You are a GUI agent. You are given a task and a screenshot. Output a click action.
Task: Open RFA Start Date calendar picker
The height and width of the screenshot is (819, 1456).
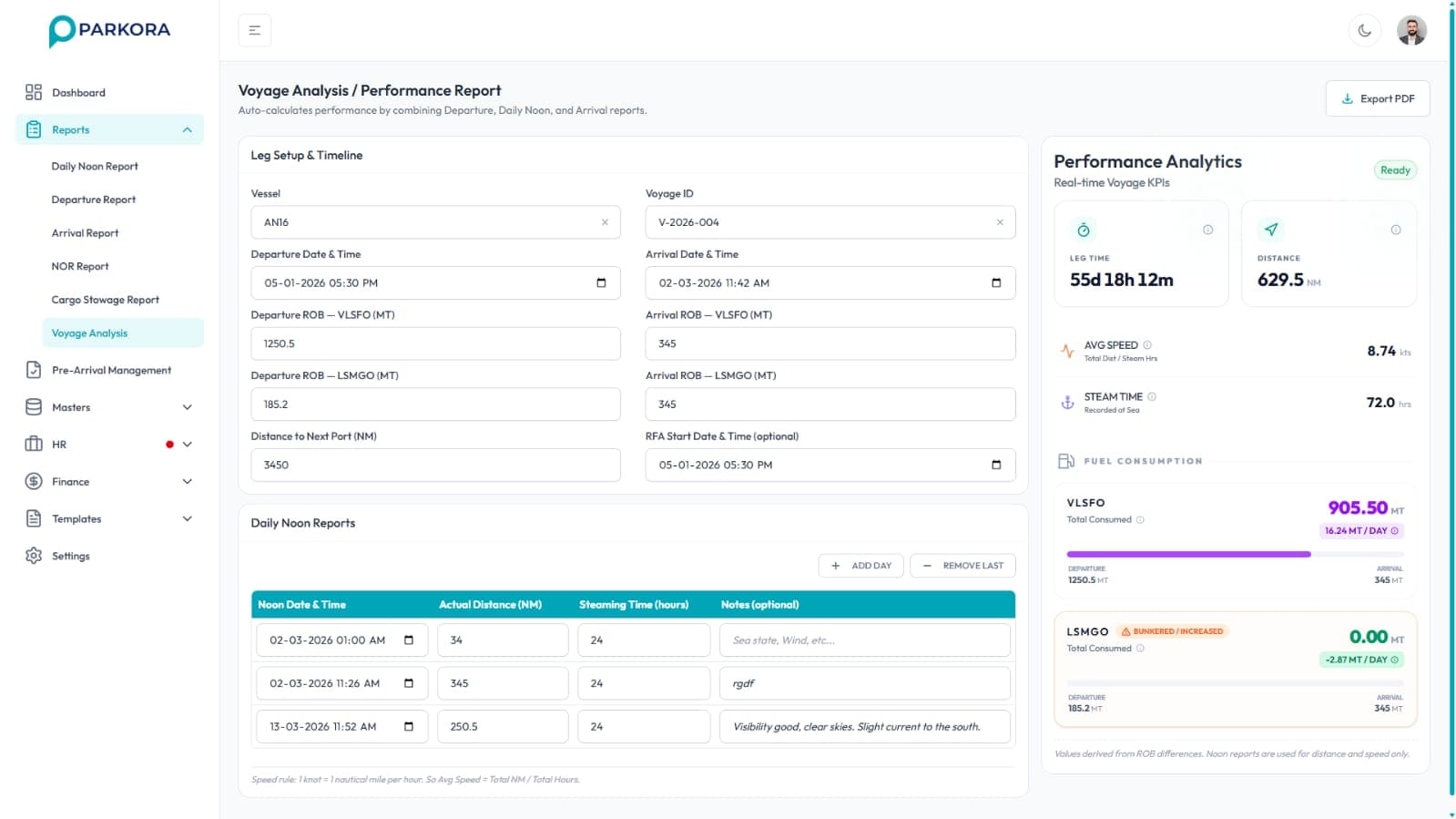996,465
